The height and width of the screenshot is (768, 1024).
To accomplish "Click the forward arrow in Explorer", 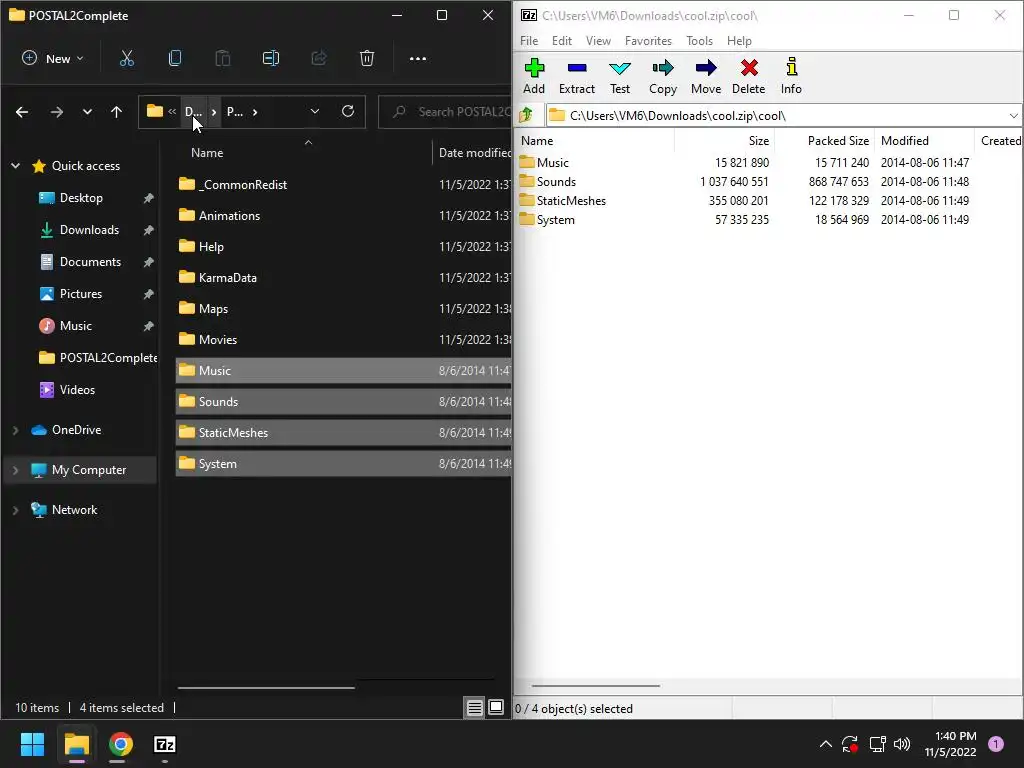I will pyautogui.click(x=57, y=112).
